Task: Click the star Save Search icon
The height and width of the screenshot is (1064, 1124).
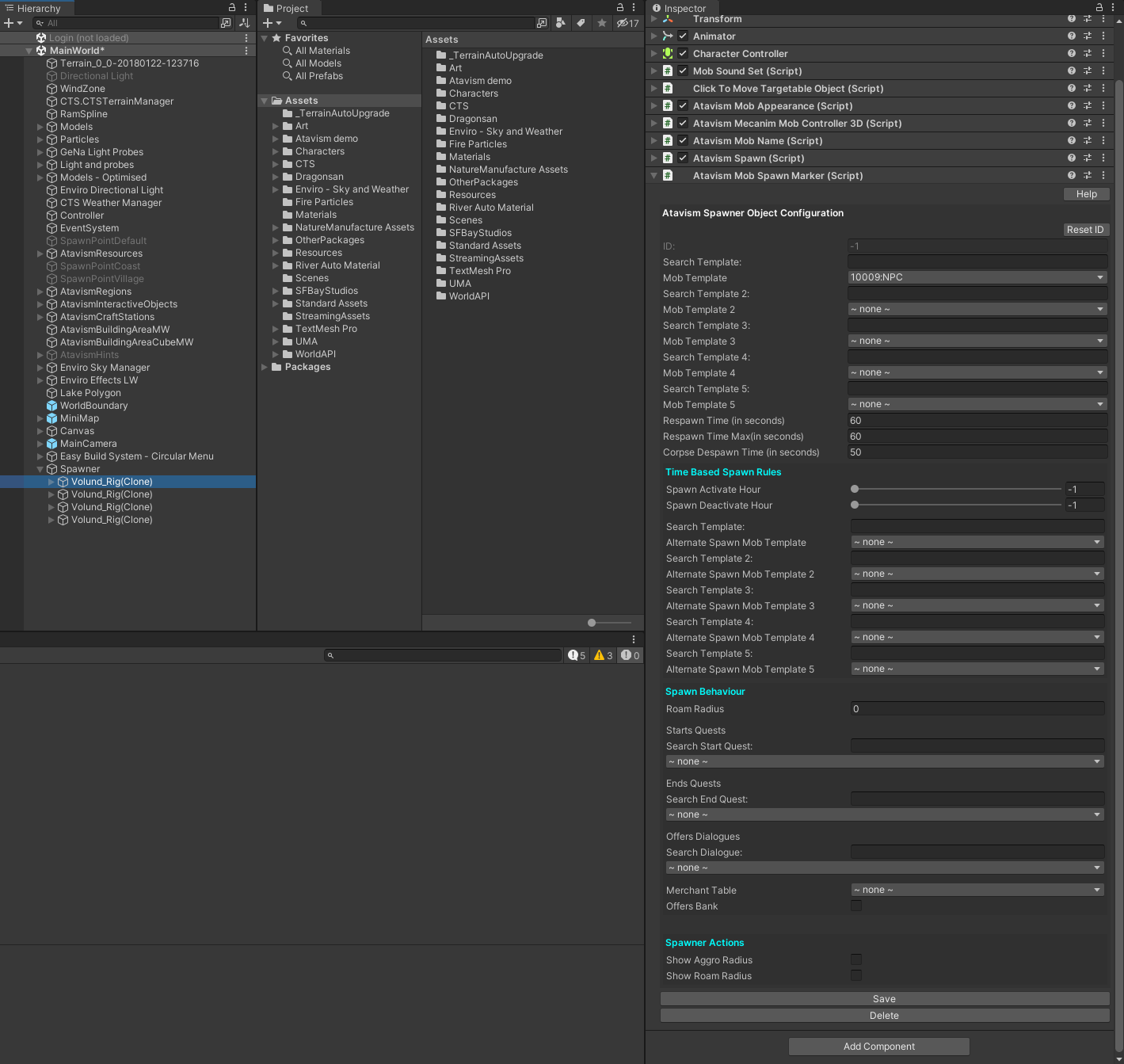Action: (602, 23)
